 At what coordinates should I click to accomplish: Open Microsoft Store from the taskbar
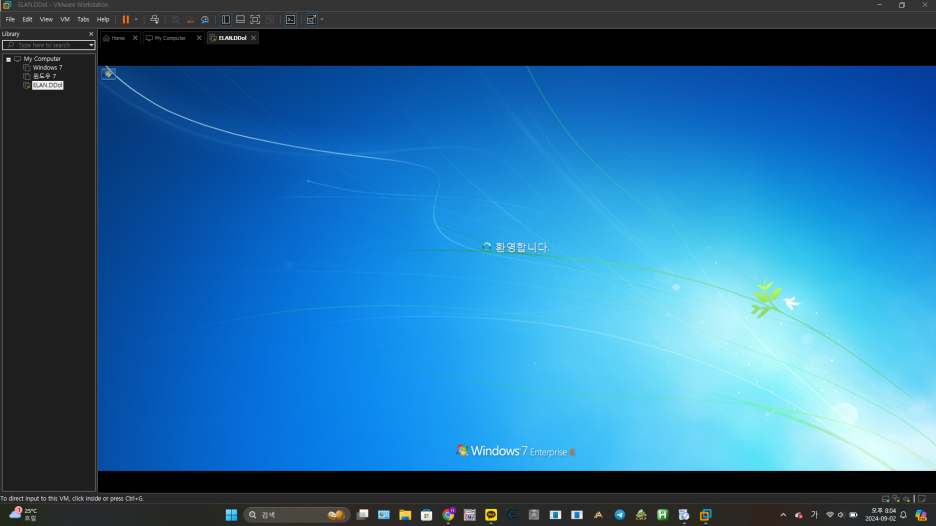[x=427, y=515]
